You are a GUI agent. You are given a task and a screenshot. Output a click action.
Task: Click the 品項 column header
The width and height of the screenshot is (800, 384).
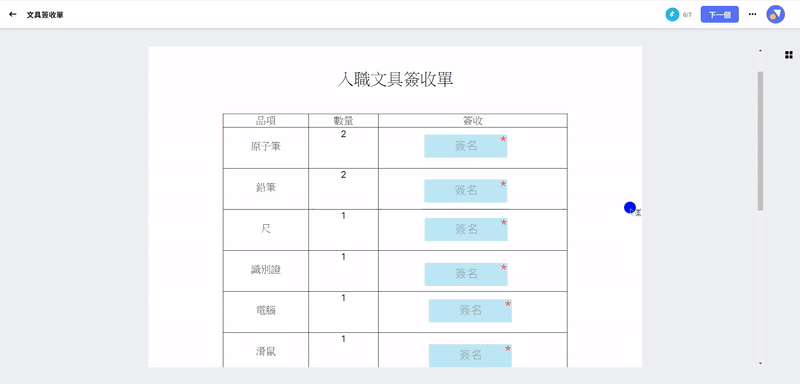[x=265, y=121]
